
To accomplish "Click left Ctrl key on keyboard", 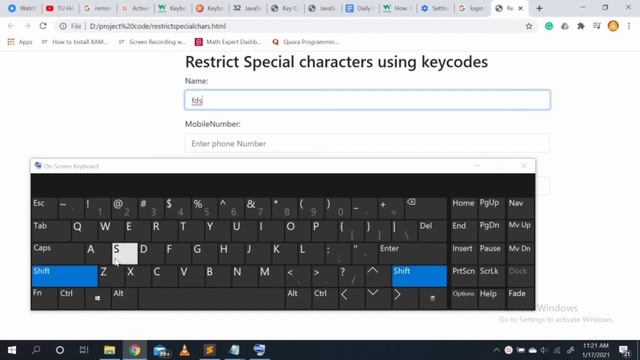I will [71, 298].
